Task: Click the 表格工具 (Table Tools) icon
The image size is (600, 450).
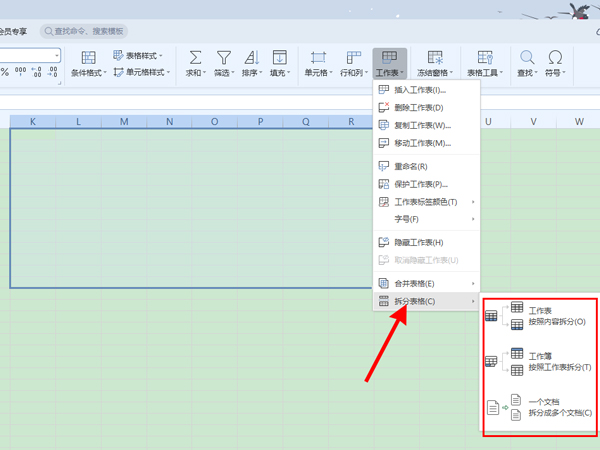Action: click(x=485, y=58)
